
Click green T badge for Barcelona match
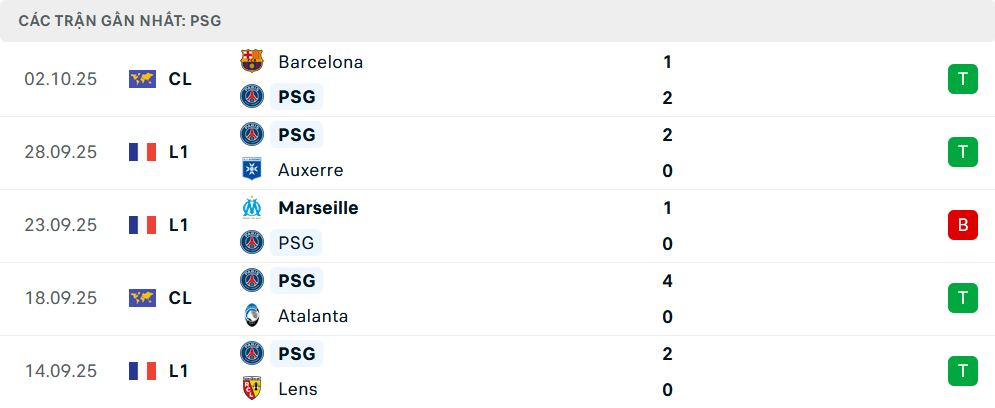pos(962,79)
